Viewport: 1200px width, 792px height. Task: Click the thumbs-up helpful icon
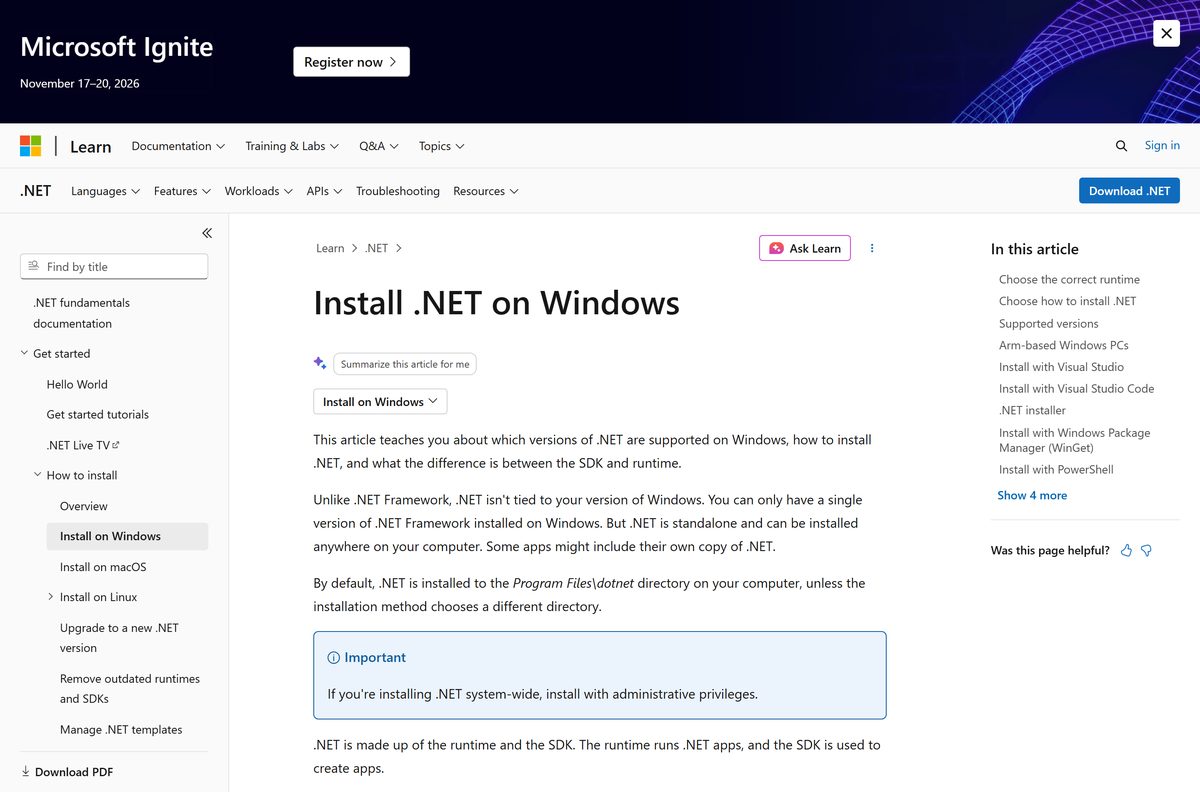tap(1126, 550)
